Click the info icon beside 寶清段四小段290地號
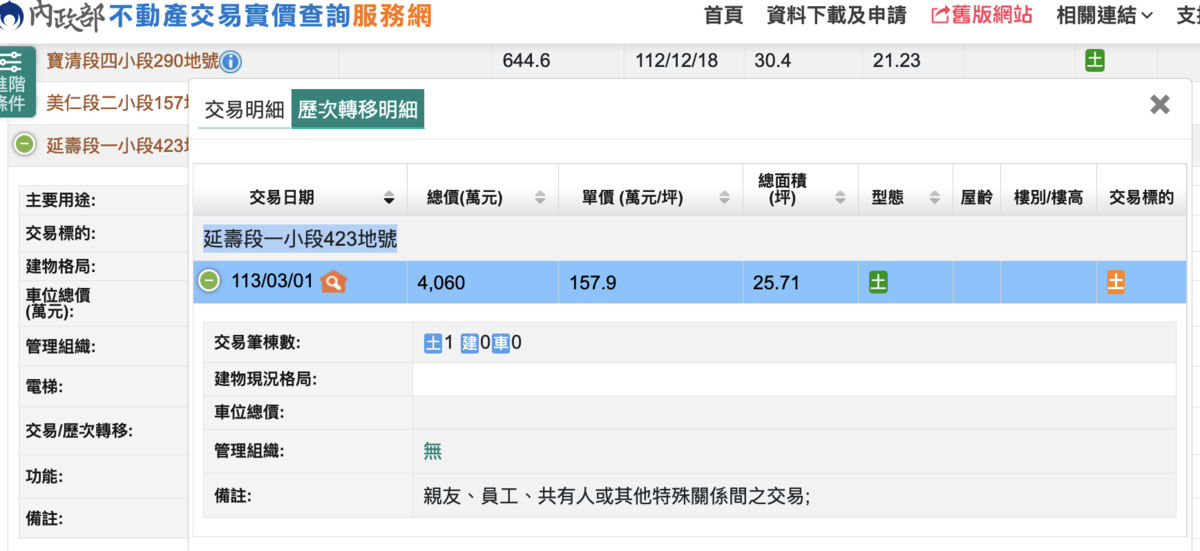This screenshot has height=551, width=1200. point(230,62)
